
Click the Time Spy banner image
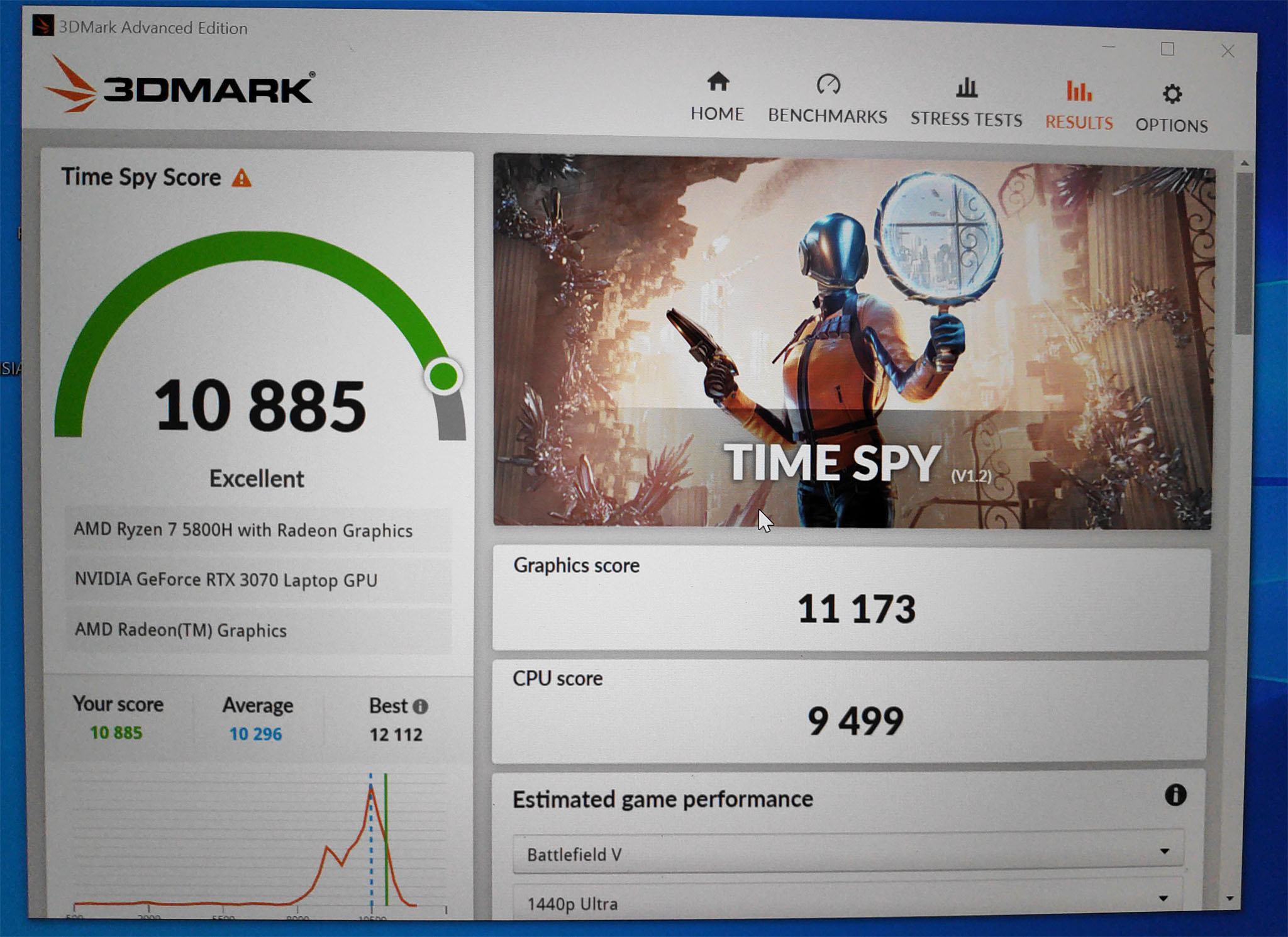pos(853,341)
